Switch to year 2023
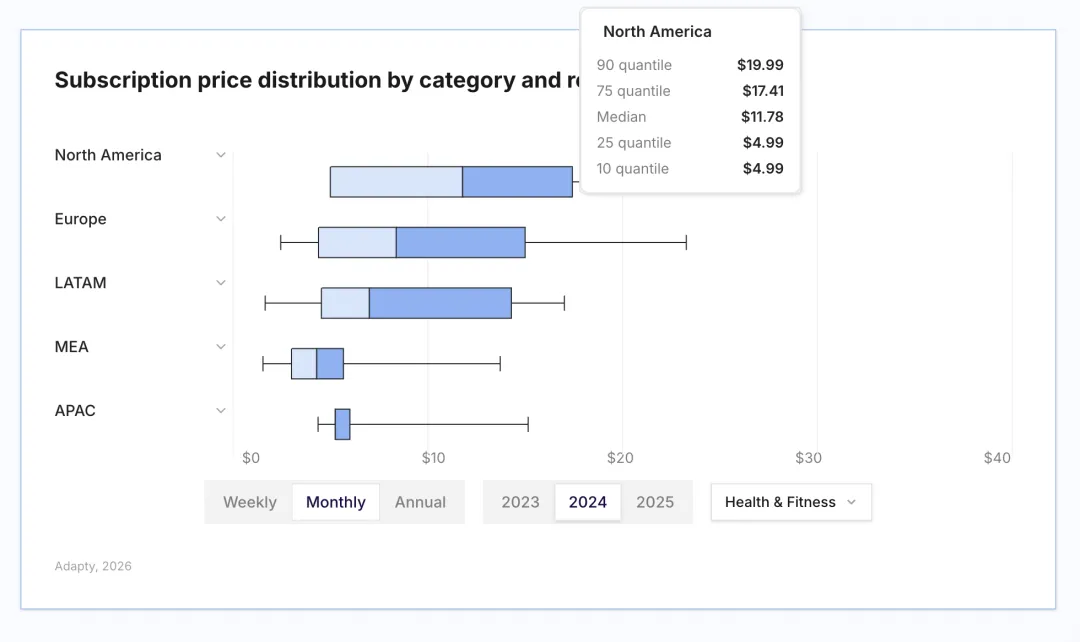 pos(520,502)
